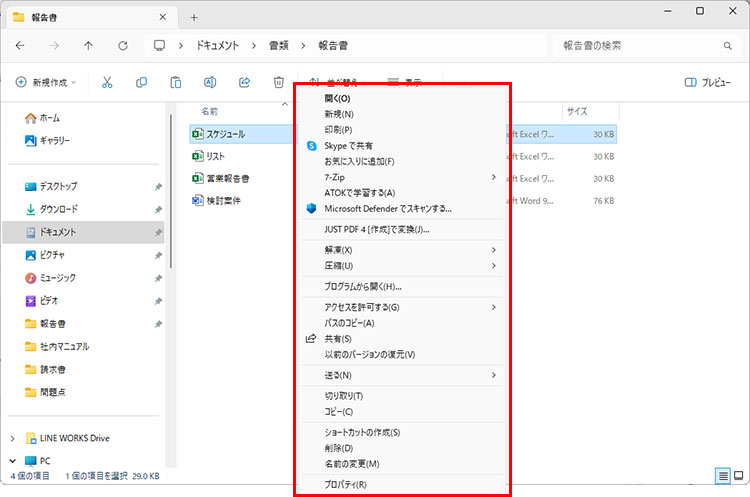
Task: Click the Cut scissors icon in toolbar
Action: pyautogui.click(x=107, y=82)
